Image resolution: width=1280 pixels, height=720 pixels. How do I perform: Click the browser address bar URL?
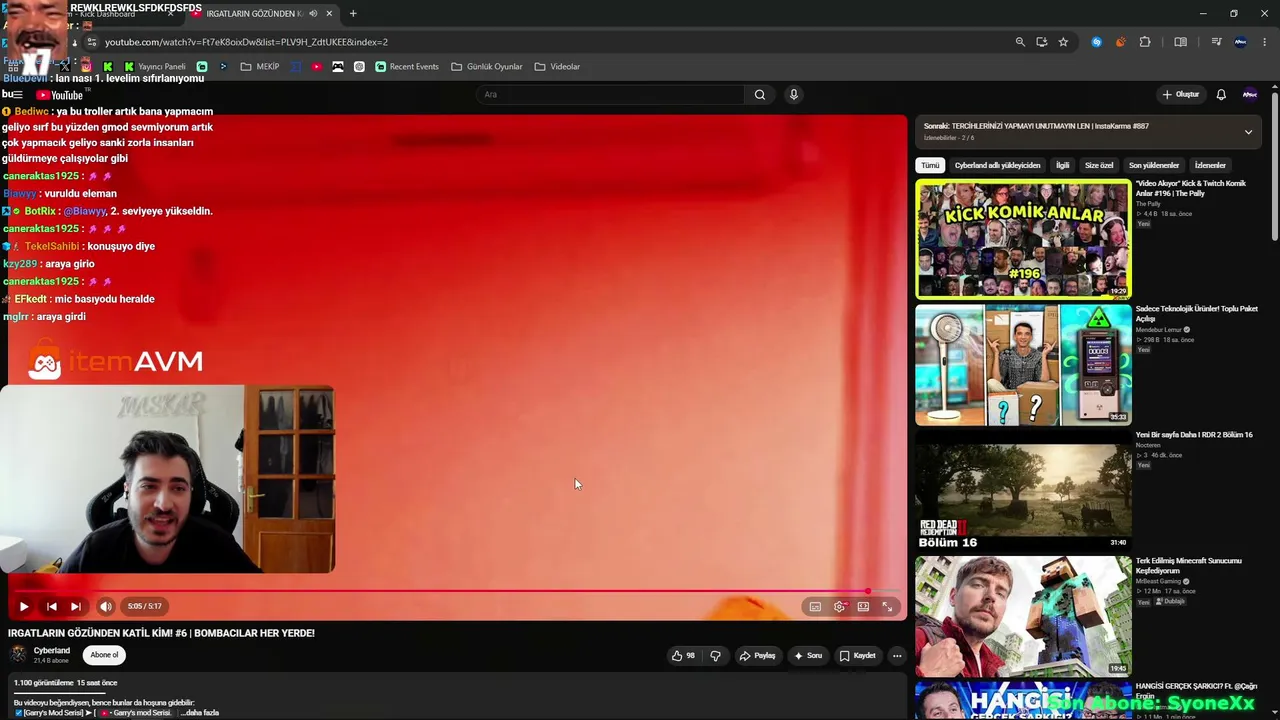pos(246,42)
